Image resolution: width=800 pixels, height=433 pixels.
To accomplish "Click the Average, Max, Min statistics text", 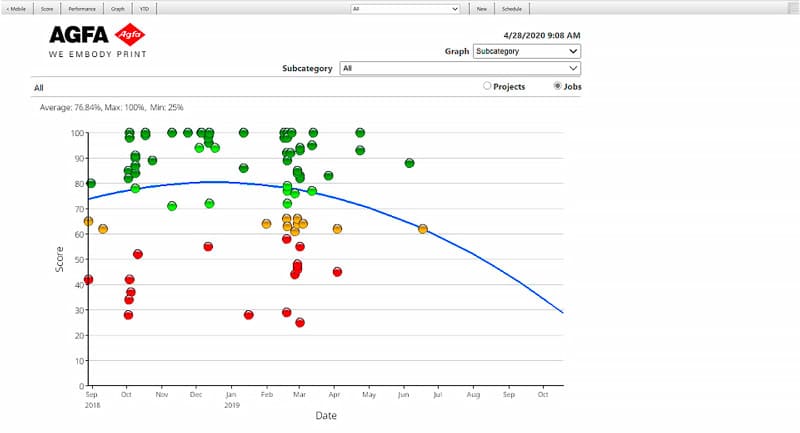I will click(111, 108).
